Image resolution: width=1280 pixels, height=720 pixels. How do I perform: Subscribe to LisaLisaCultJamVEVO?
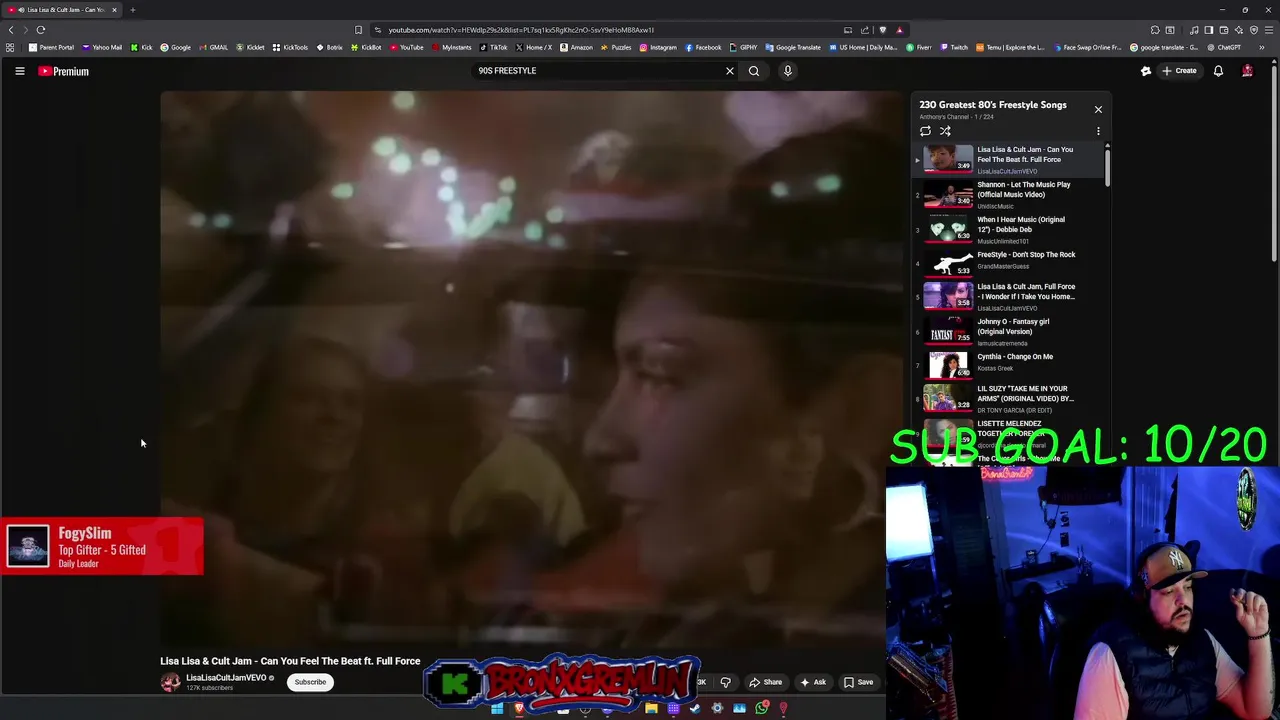[x=310, y=682]
